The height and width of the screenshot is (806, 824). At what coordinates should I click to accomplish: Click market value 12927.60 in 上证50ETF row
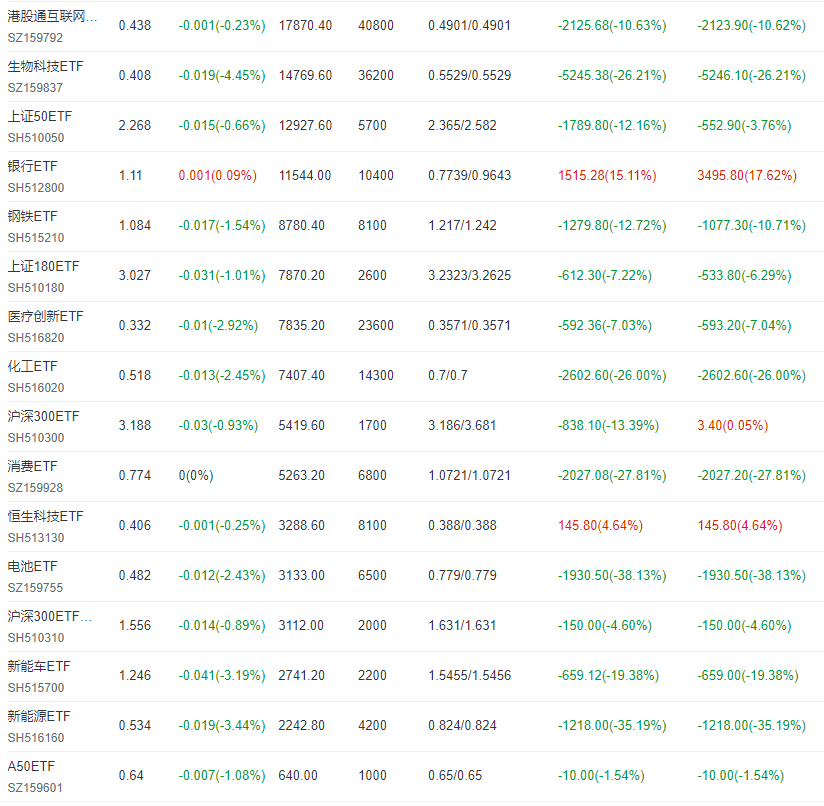pos(305,125)
